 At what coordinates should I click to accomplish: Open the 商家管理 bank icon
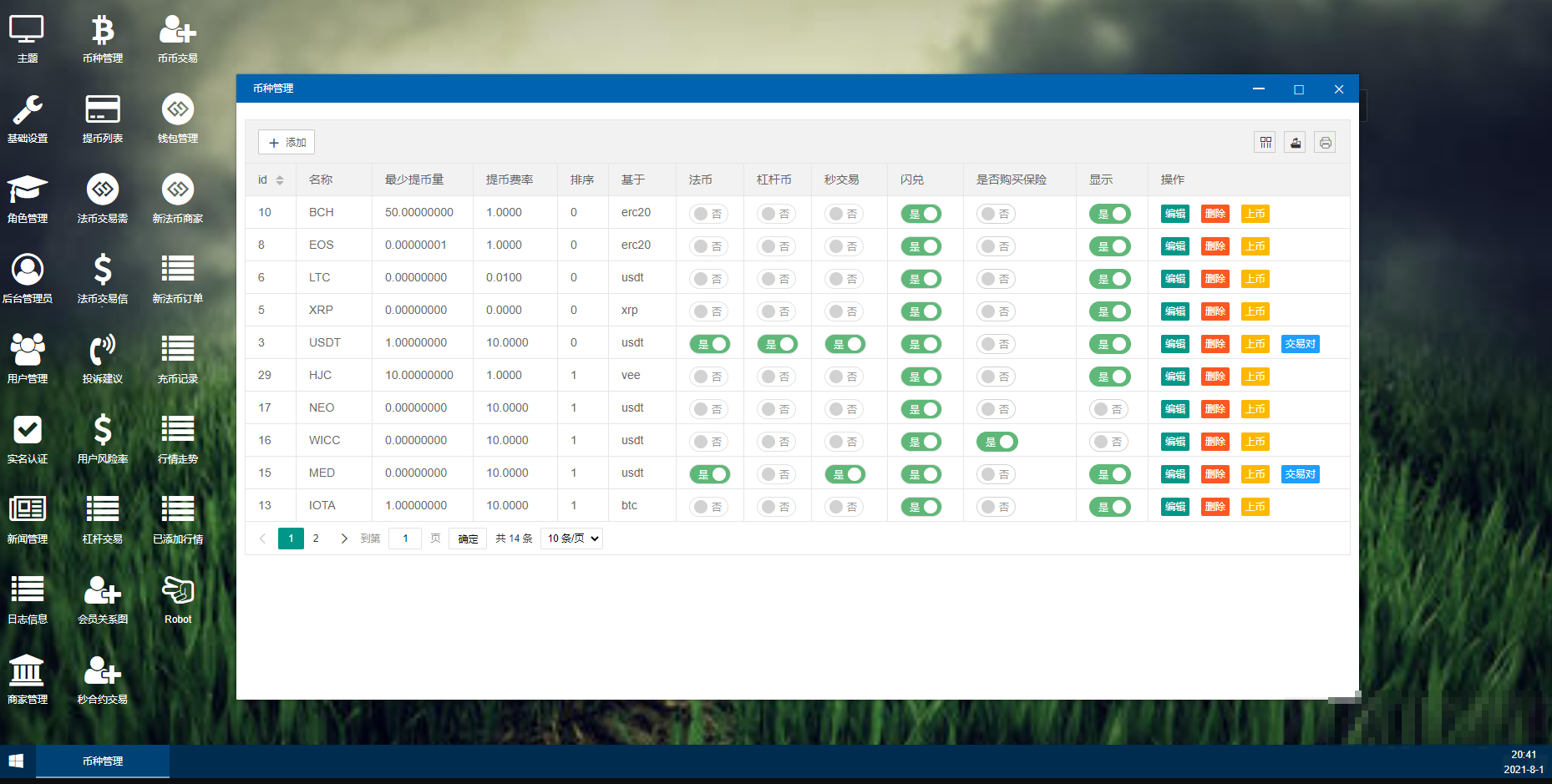point(27,670)
